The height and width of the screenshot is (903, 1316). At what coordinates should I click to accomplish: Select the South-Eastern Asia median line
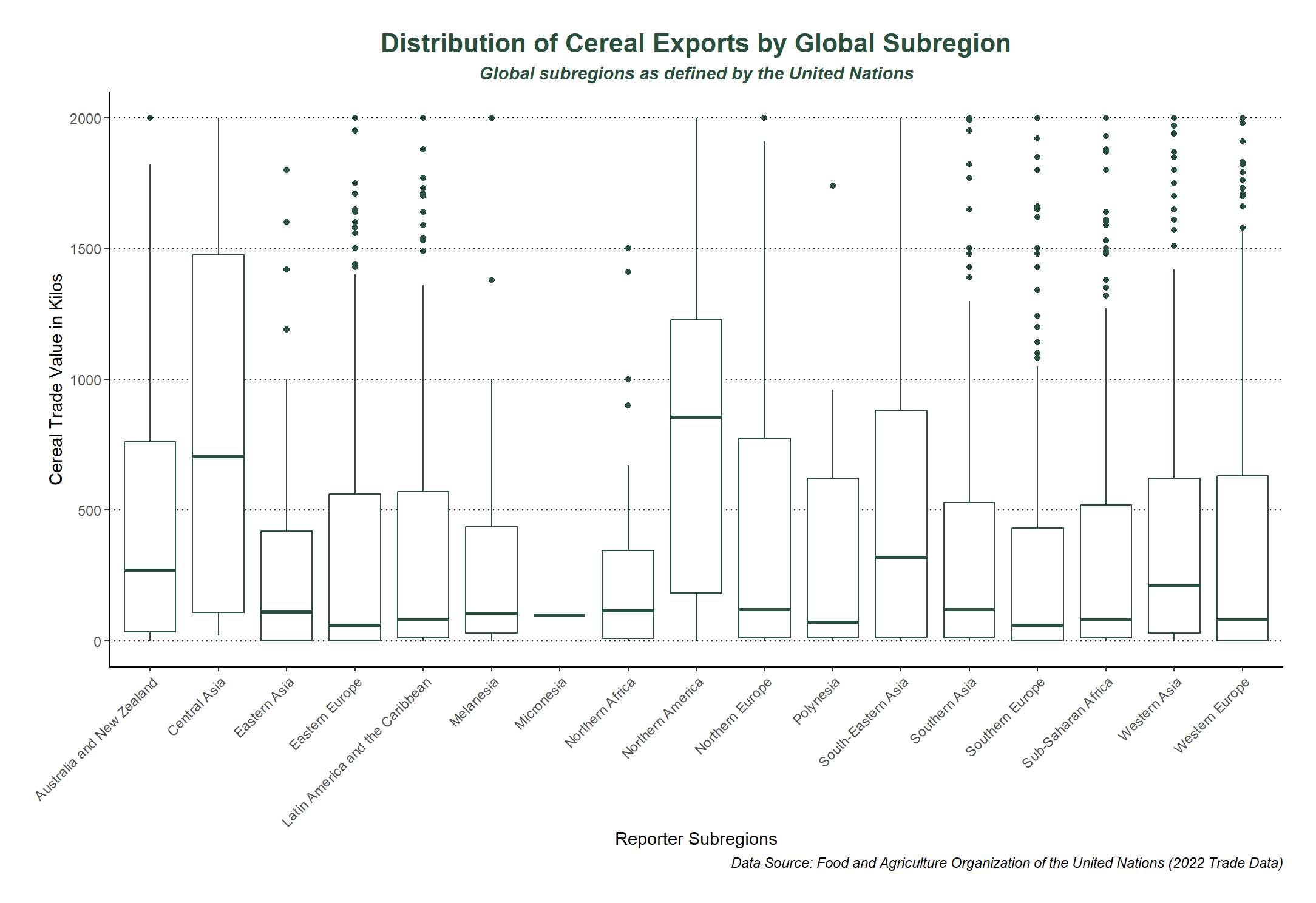point(901,557)
